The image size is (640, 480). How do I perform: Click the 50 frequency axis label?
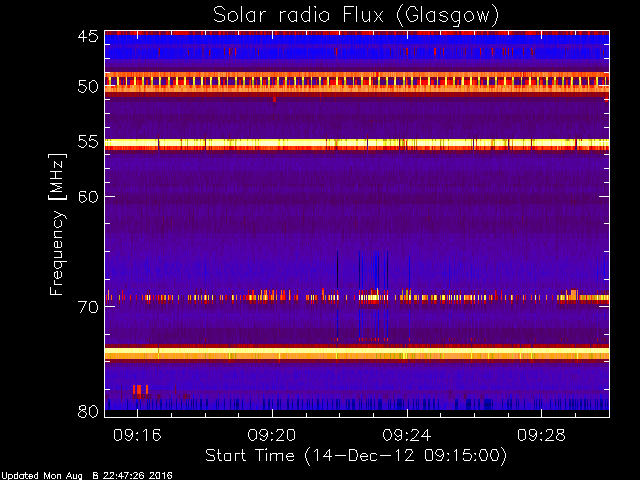[88, 87]
